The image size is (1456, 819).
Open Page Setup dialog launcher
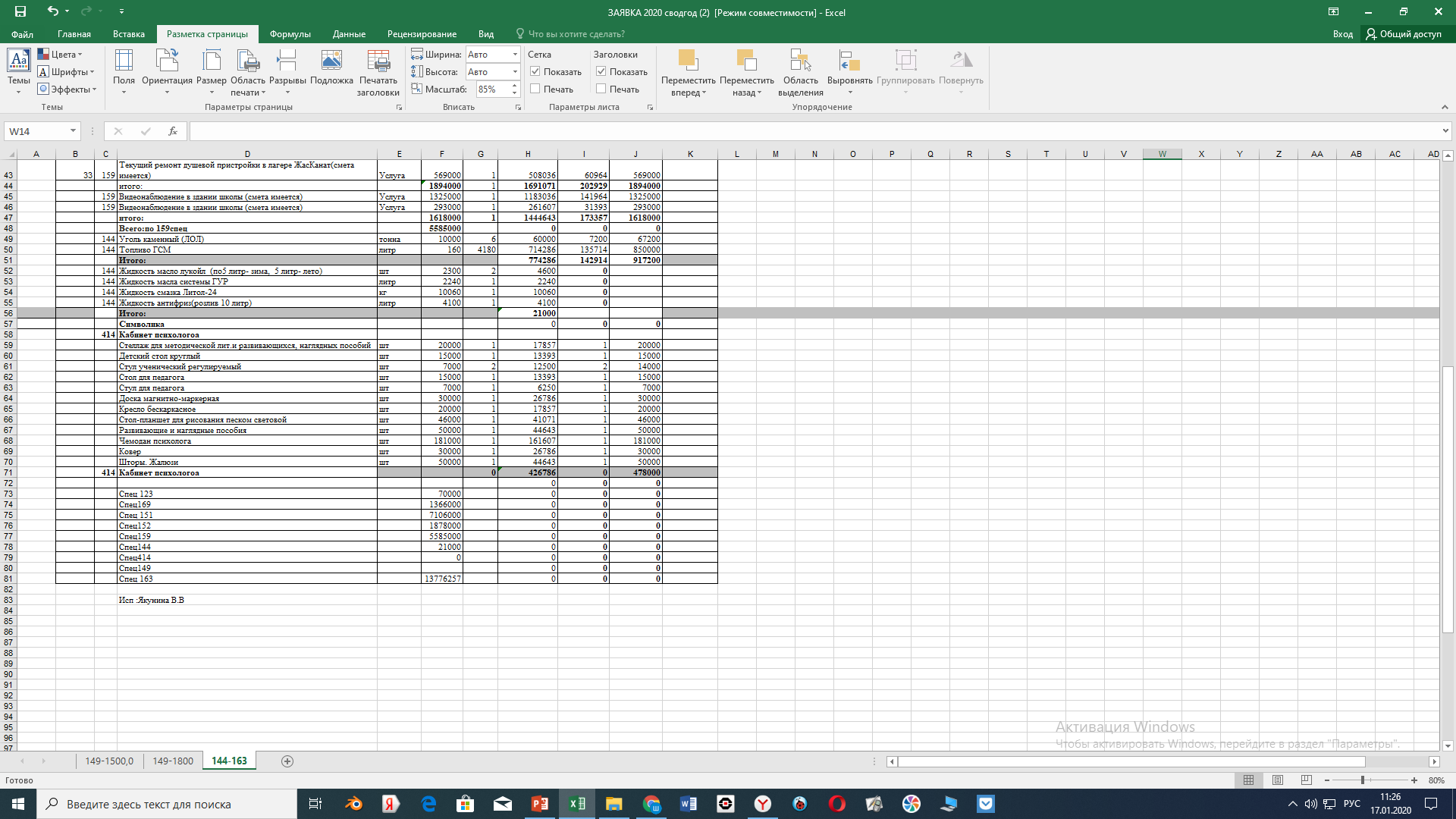coord(400,108)
